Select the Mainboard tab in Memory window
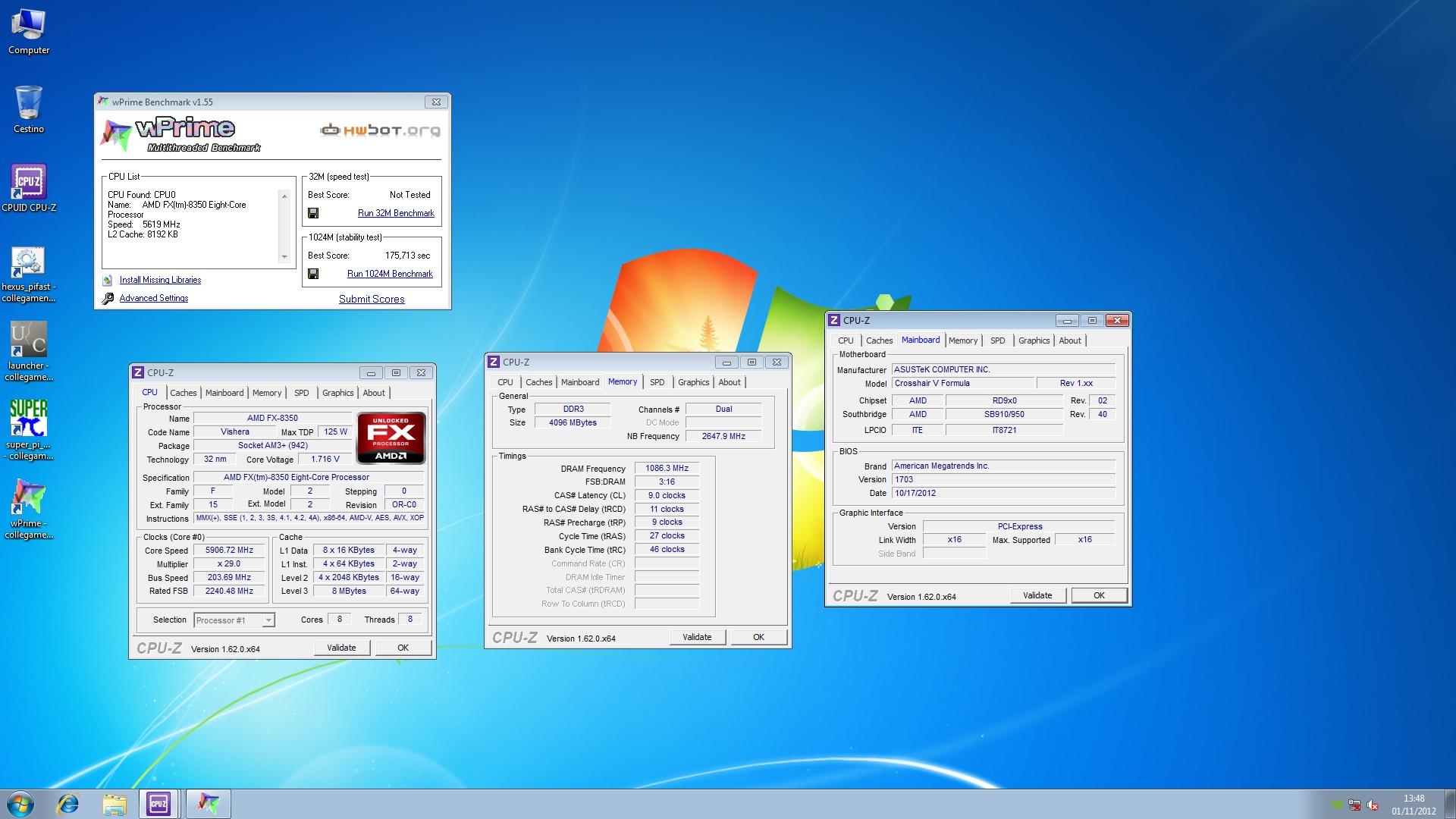This screenshot has width=1456, height=819. point(580,382)
